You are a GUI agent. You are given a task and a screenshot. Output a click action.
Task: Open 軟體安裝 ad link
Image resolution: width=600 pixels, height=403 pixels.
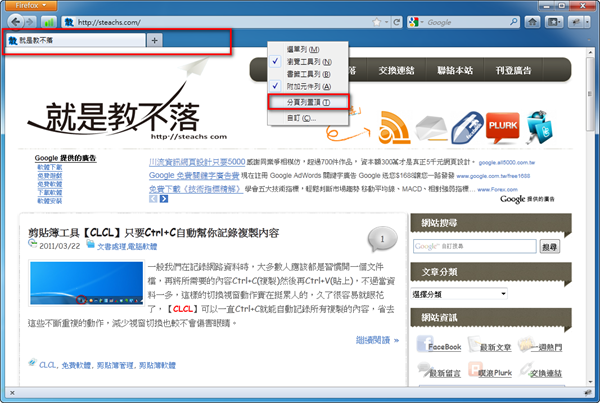point(49,201)
